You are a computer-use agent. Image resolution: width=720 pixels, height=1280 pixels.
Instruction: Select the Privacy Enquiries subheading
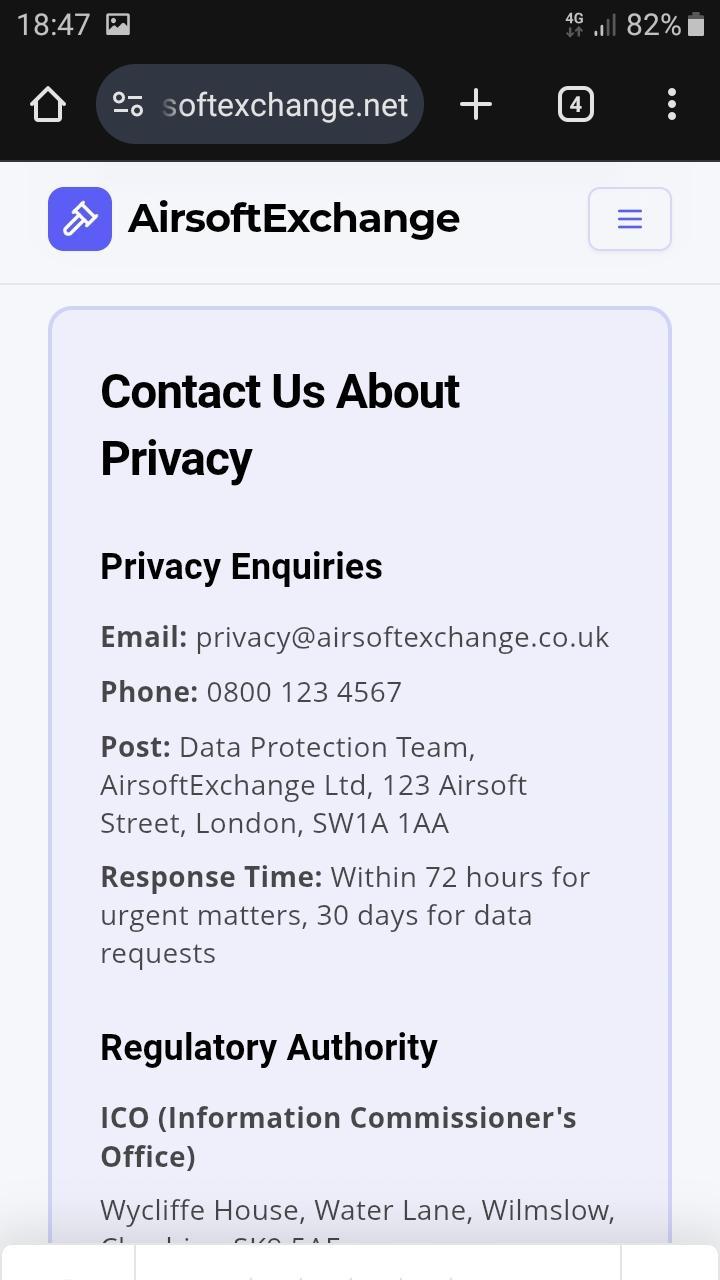tap(241, 566)
